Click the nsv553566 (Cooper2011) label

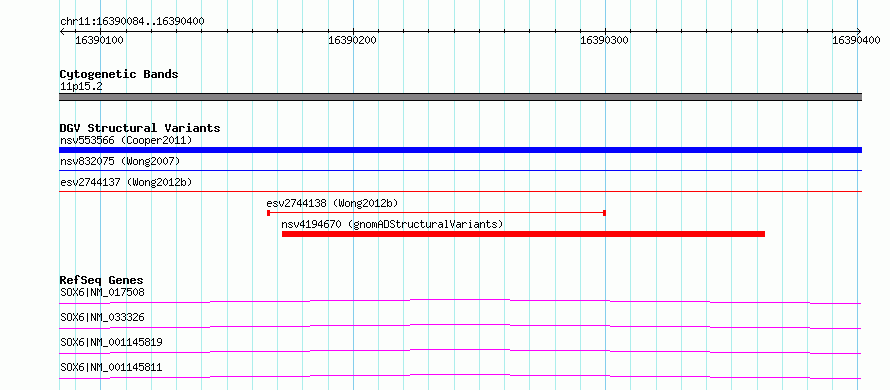tap(126, 140)
